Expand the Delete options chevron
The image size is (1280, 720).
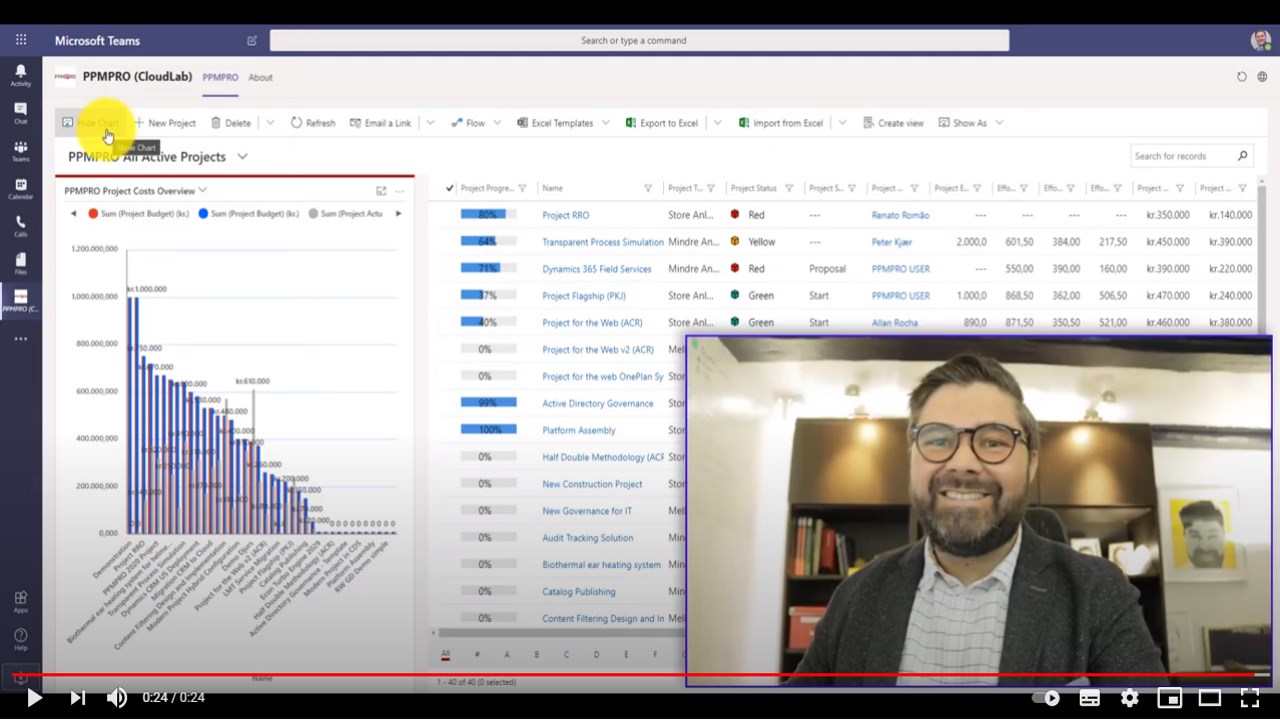[x=270, y=123]
